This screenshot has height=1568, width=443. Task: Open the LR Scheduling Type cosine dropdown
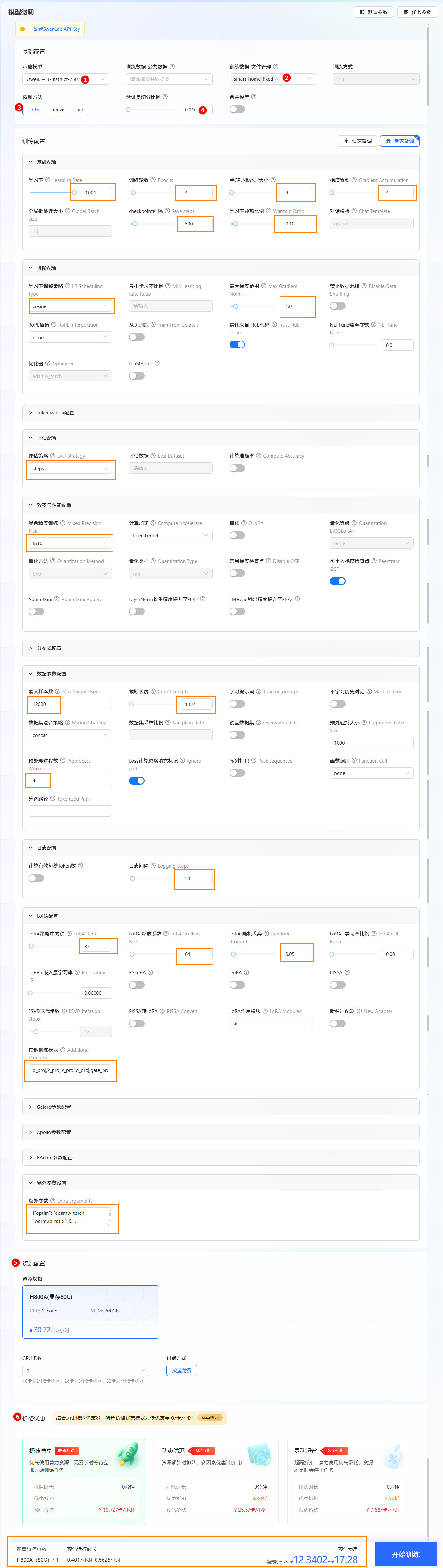pos(70,306)
